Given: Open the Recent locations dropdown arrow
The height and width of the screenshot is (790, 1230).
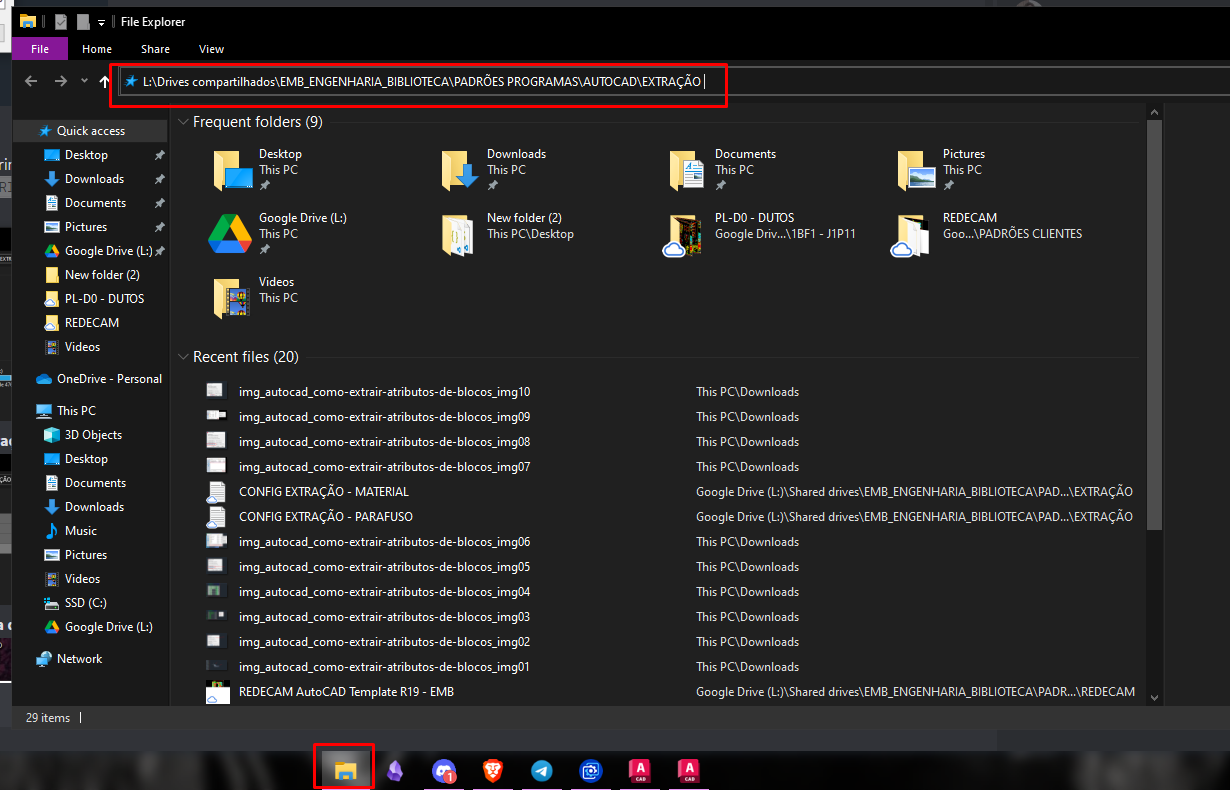Looking at the screenshot, I should tap(84, 81).
